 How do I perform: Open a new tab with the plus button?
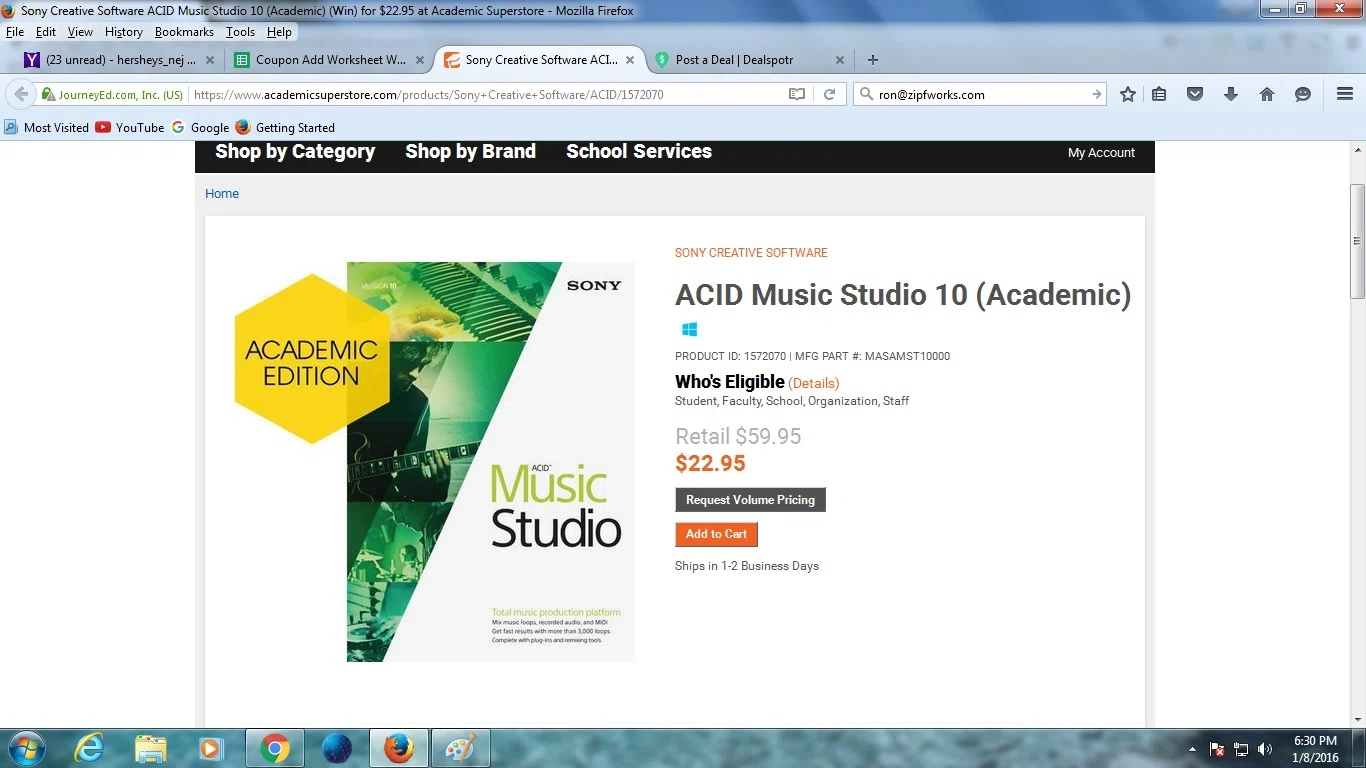[873, 60]
